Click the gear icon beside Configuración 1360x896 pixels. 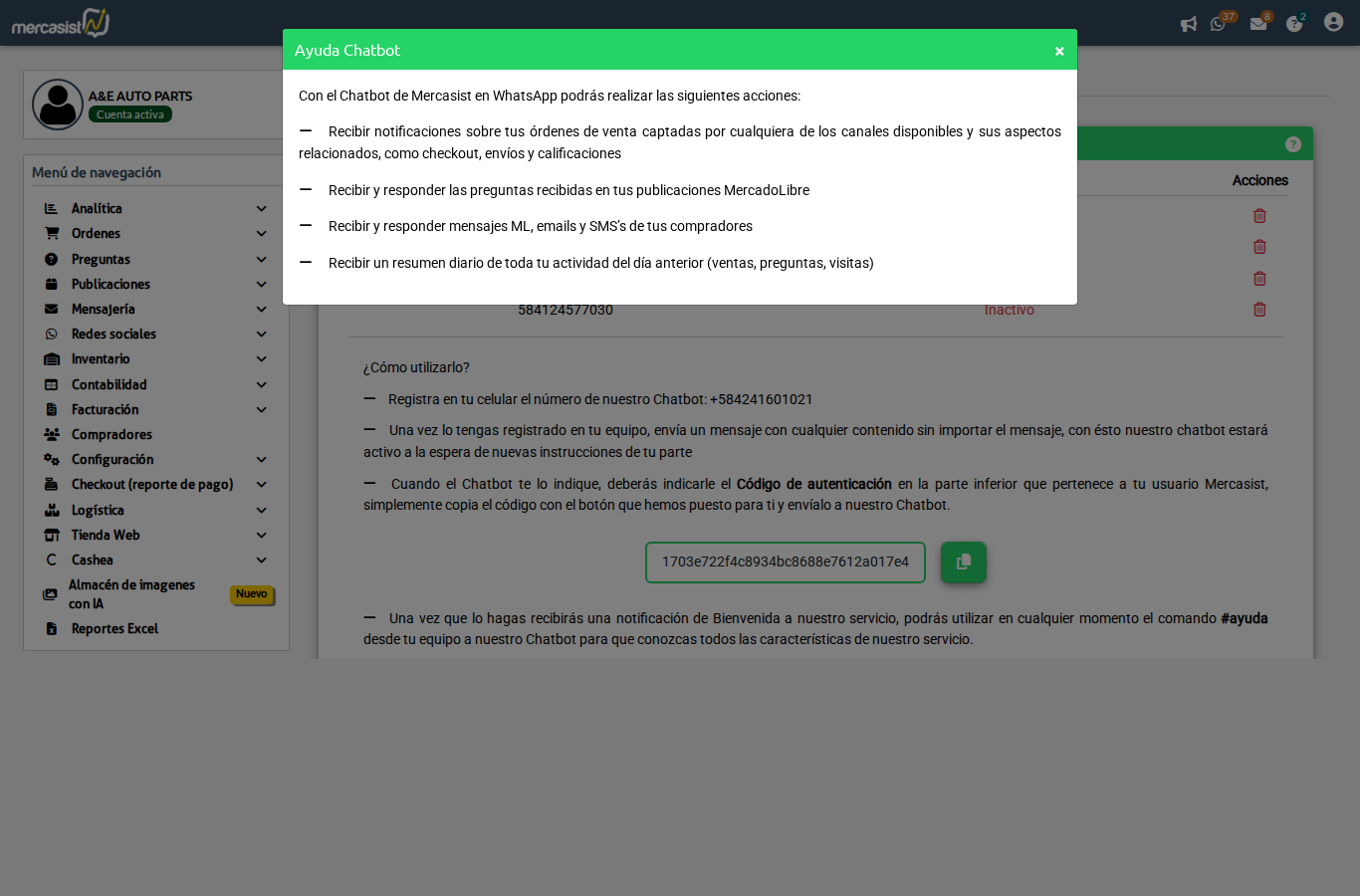click(51, 459)
